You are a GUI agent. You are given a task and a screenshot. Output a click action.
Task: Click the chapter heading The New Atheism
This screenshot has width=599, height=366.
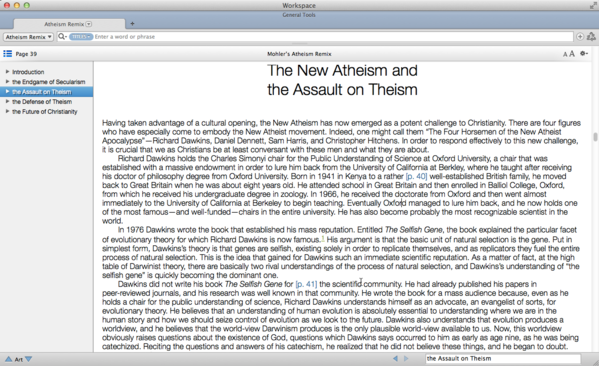point(342,80)
